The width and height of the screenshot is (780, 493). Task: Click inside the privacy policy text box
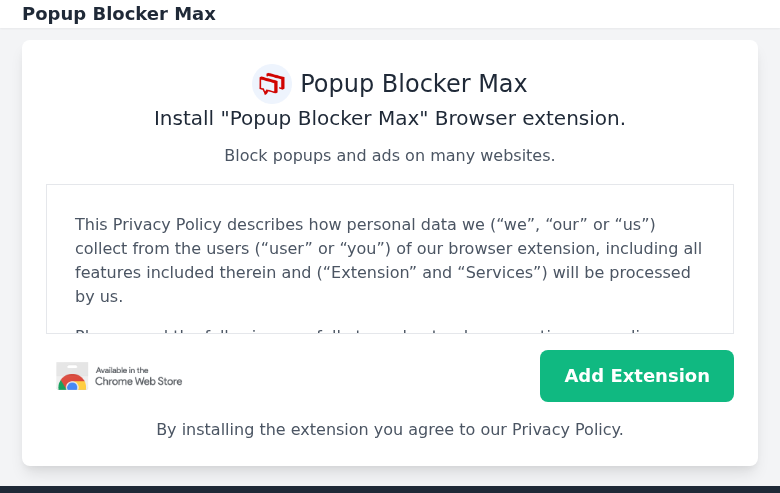(x=390, y=259)
